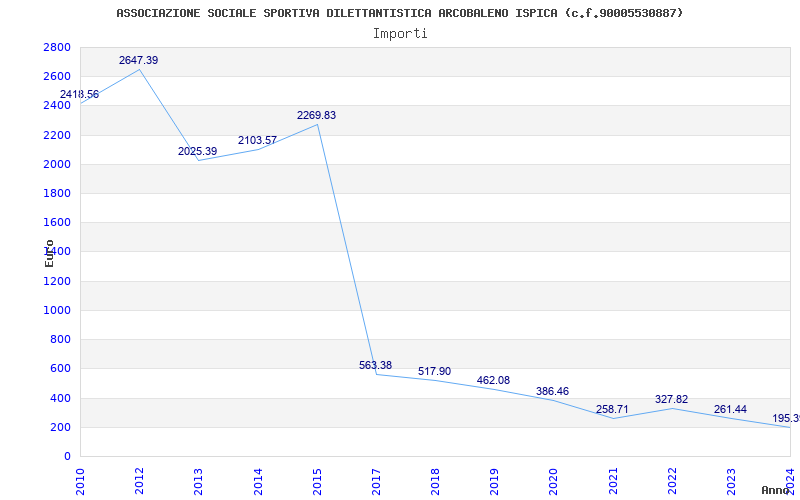
Task: Click the Importi subtitle
Action: pos(400,34)
